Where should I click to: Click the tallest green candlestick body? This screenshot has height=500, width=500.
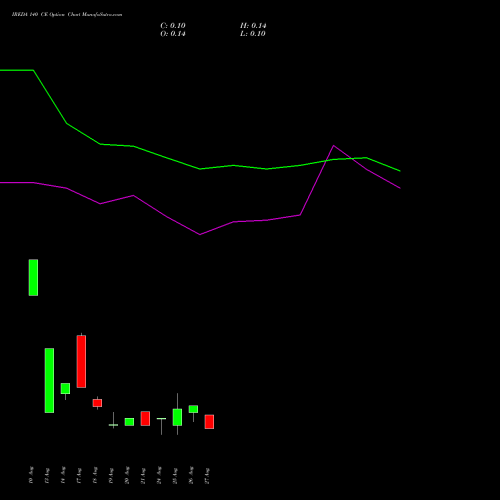(x=49, y=380)
